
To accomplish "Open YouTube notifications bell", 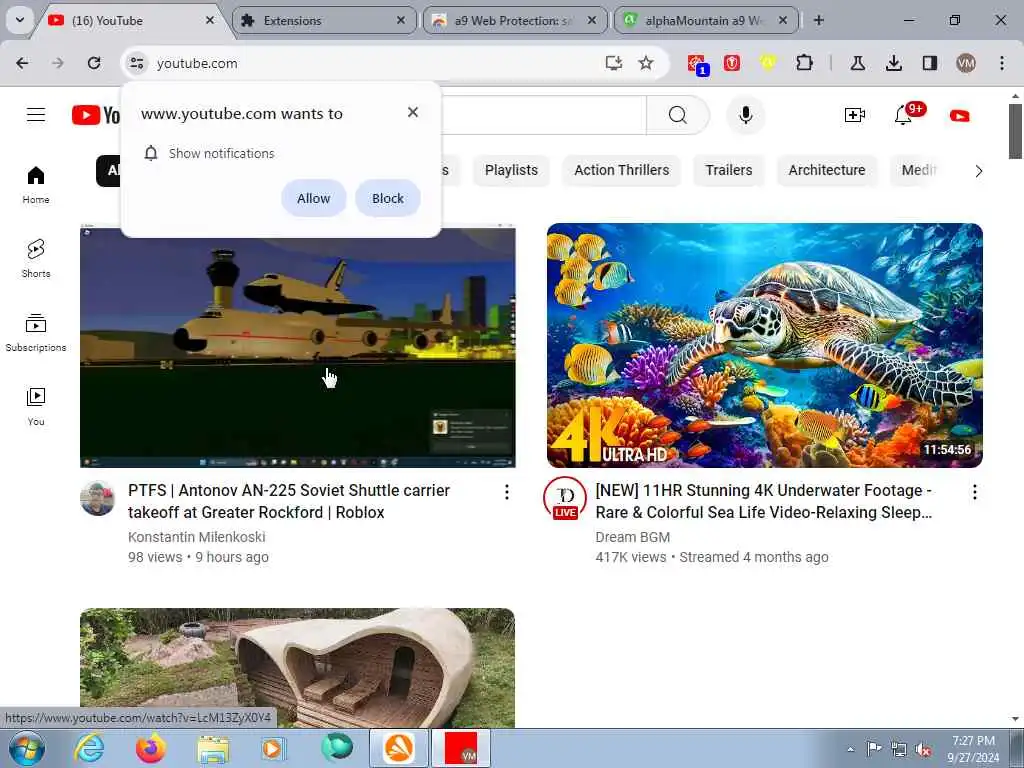I will (x=903, y=116).
